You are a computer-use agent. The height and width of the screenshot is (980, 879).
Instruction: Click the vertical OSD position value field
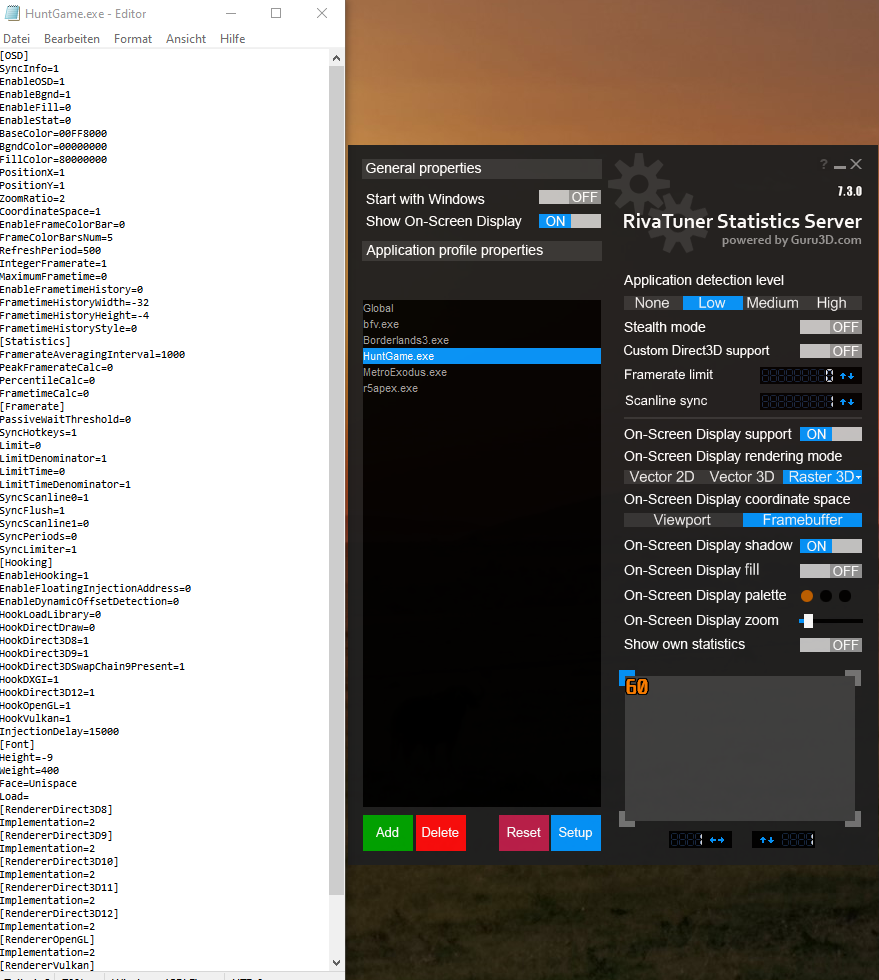pyautogui.click(x=798, y=840)
